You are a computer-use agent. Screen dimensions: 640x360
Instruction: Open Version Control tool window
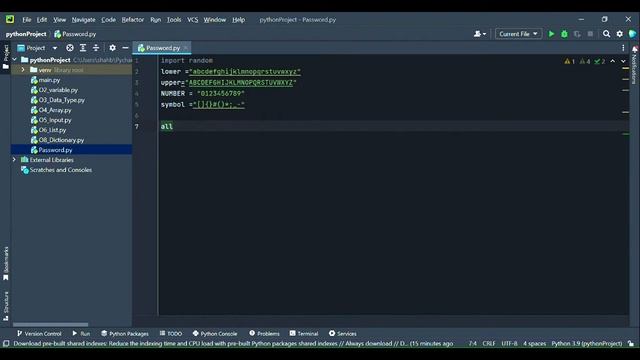point(39,333)
